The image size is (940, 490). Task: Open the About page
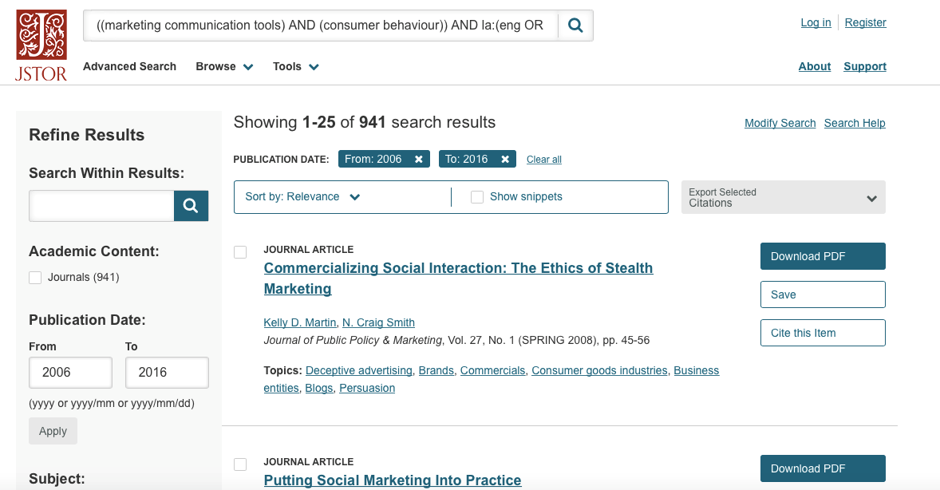tap(814, 67)
